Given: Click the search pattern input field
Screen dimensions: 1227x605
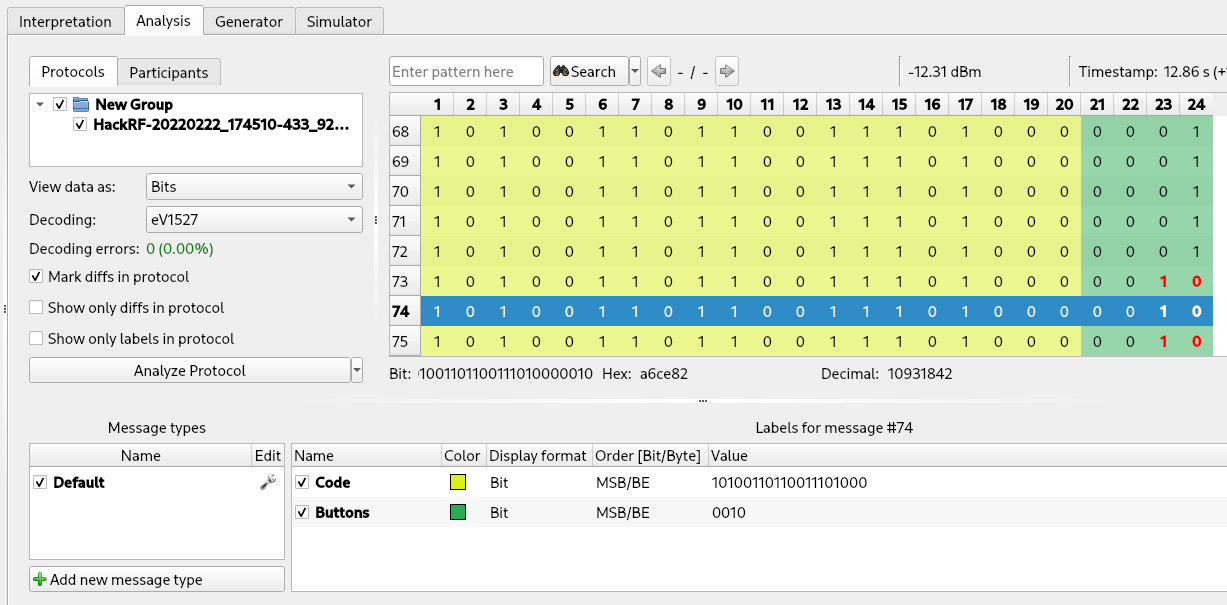Looking at the screenshot, I should 466,72.
